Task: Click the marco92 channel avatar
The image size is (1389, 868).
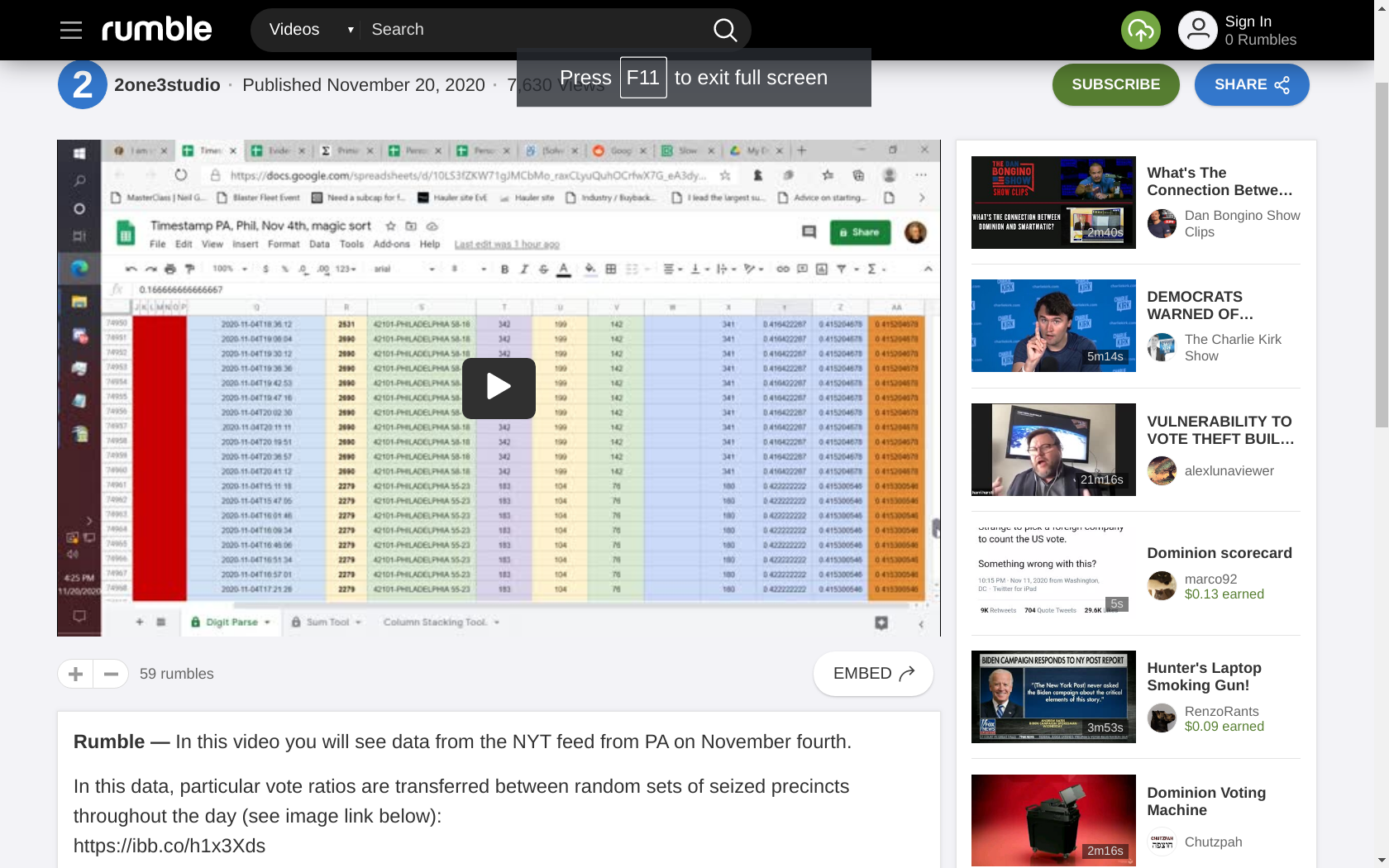Action: pyautogui.click(x=1162, y=586)
